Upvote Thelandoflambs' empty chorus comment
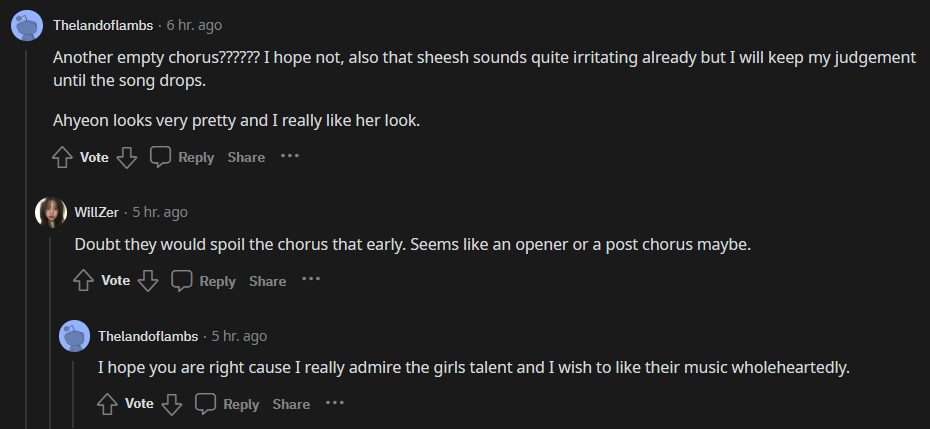The image size is (930, 429). tap(62, 157)
